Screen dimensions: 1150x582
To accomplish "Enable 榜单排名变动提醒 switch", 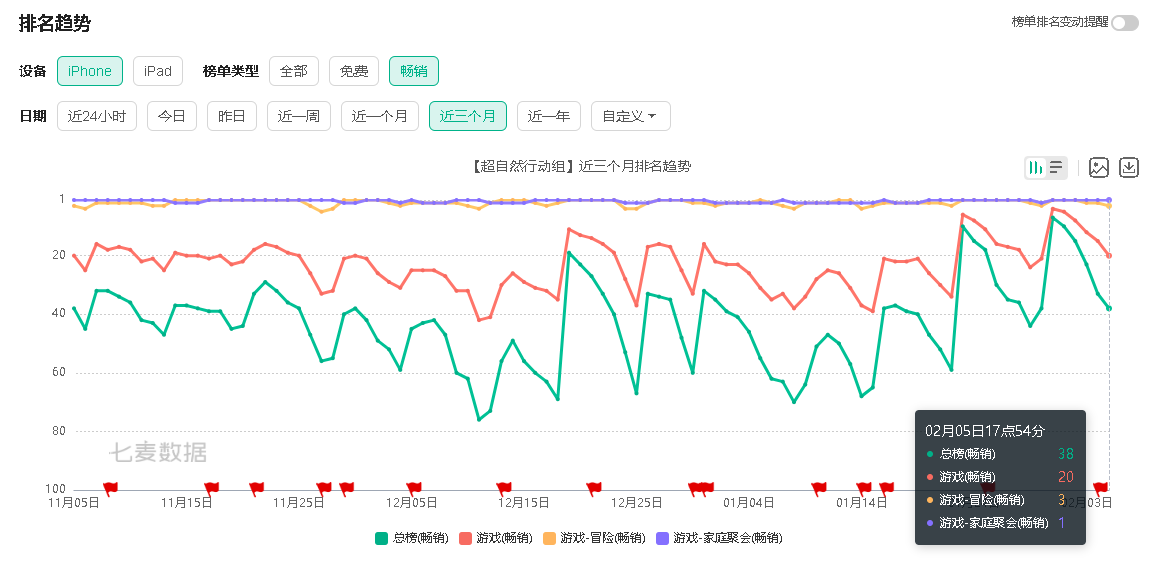I will [x=1124, y=23].
